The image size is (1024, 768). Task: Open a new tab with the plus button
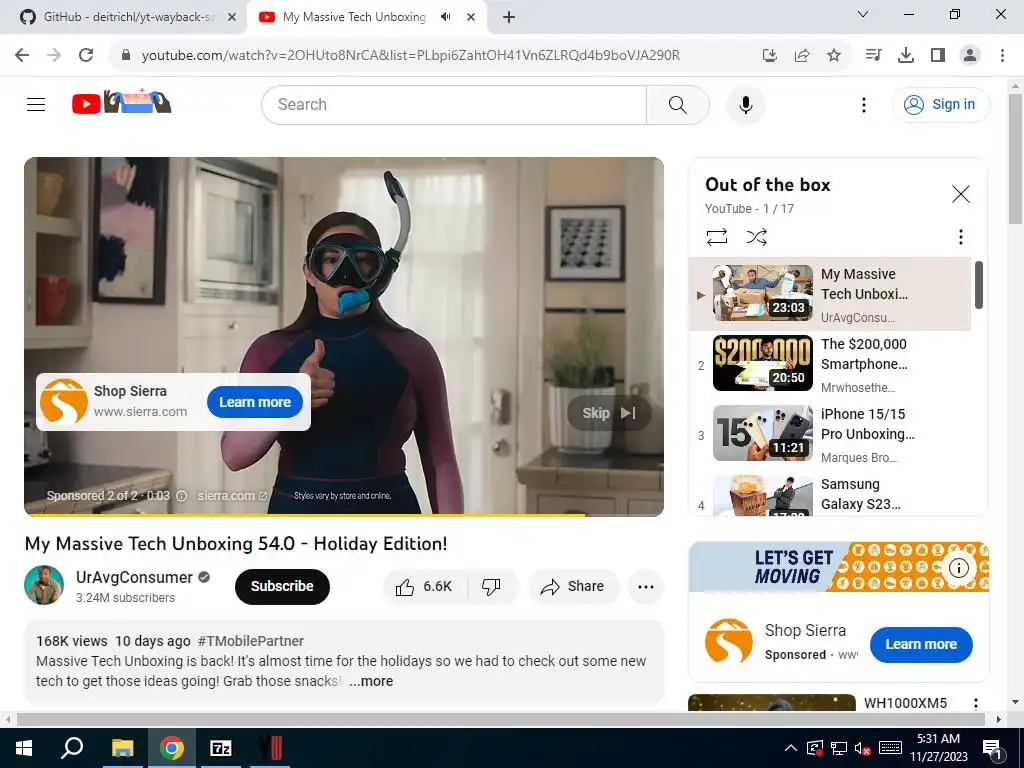(509, 17)
